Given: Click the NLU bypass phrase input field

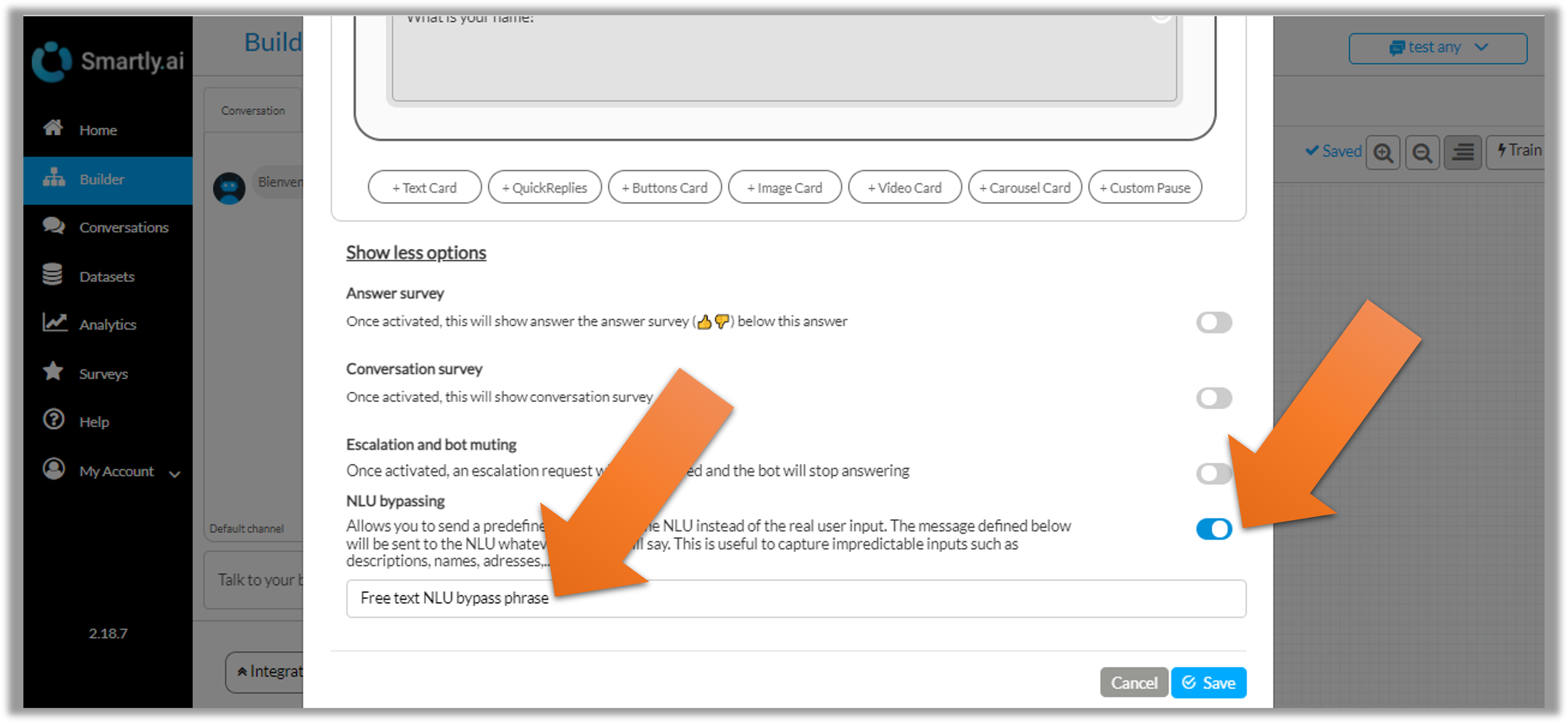Looking at the screenshot, I should [x=795, y=598].
